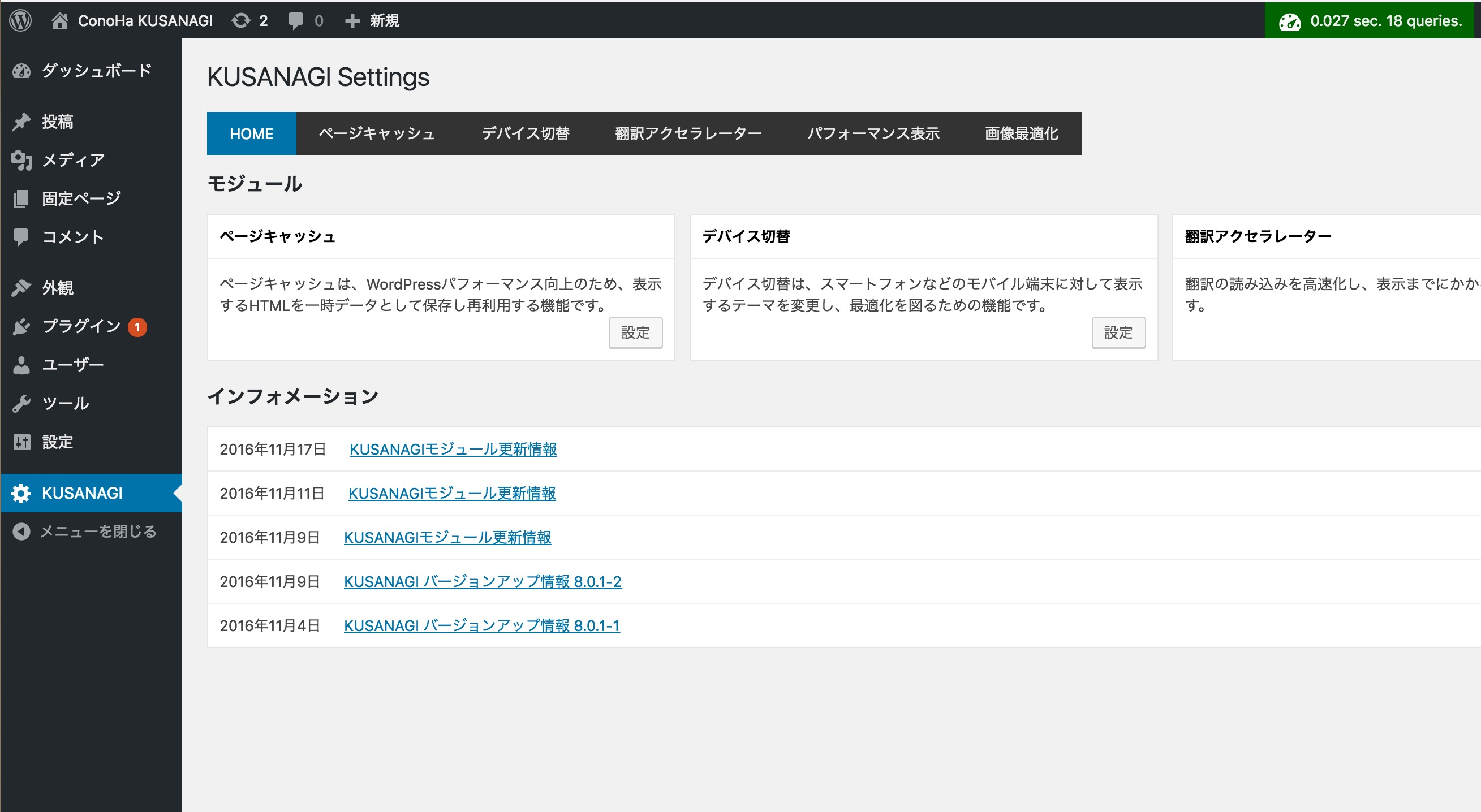Screen dimensions: 1481x812
Task: Switch to the パフォーマンス表示 tab
Action: pyautogui.click(x=873, y=133)
